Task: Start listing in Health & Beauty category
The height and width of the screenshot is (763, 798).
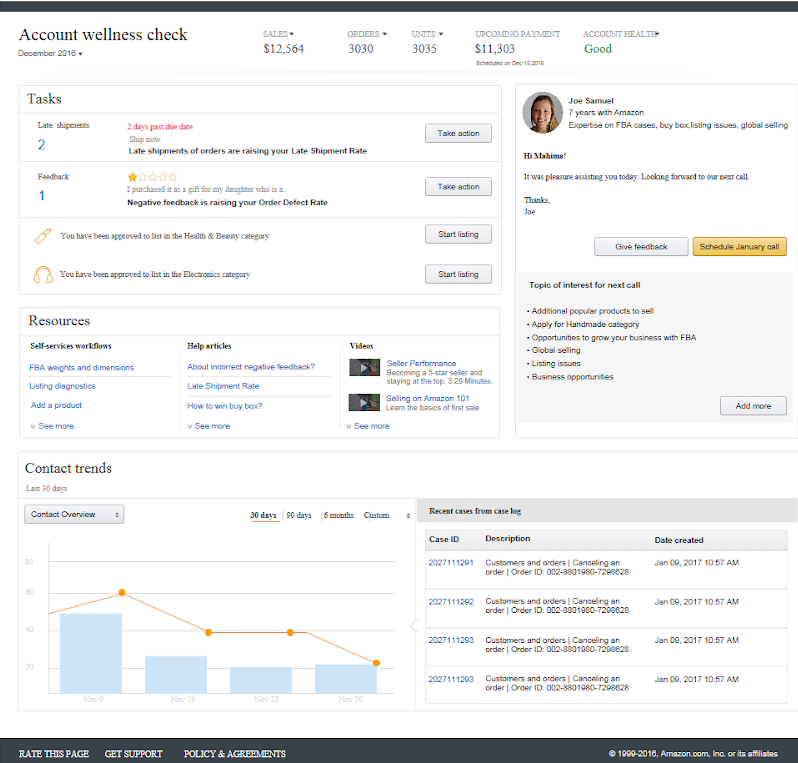Action: 458,234
